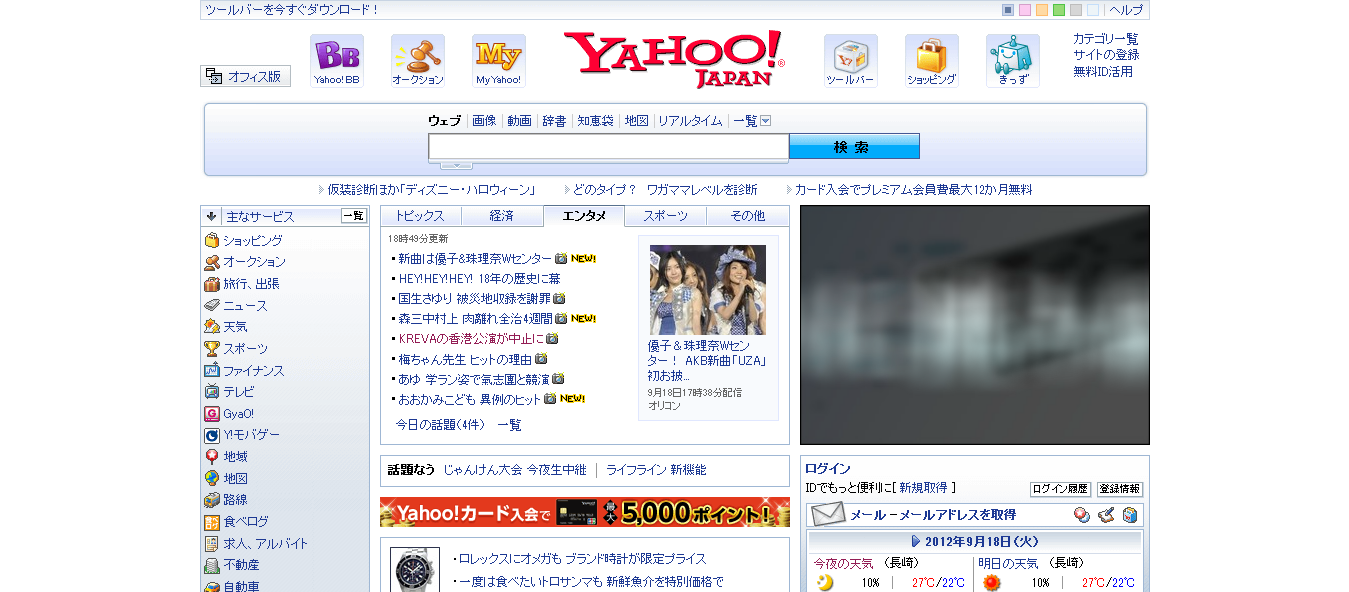Open the Yahoo! BB icon
Image resolution: width=1349 pixels, height=592 pixels.
[337, 61]
